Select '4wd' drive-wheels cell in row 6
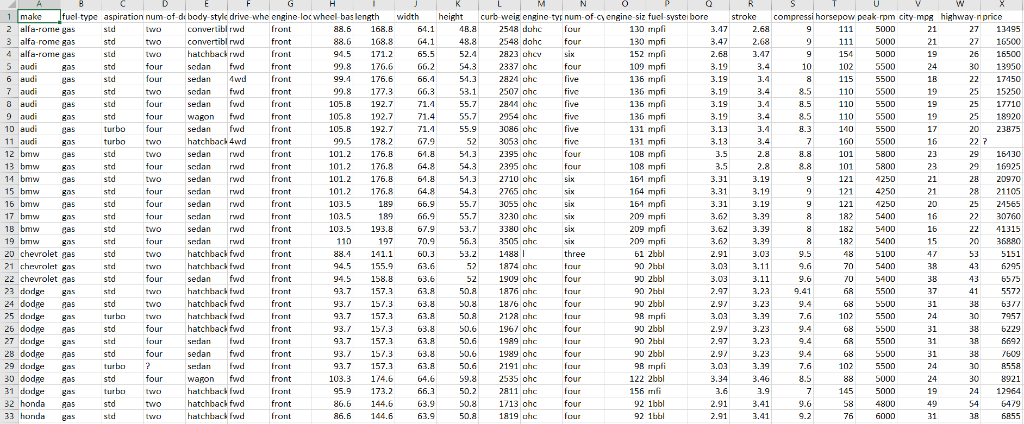This screenshot has width=1024, height=424. click(248, 78)
